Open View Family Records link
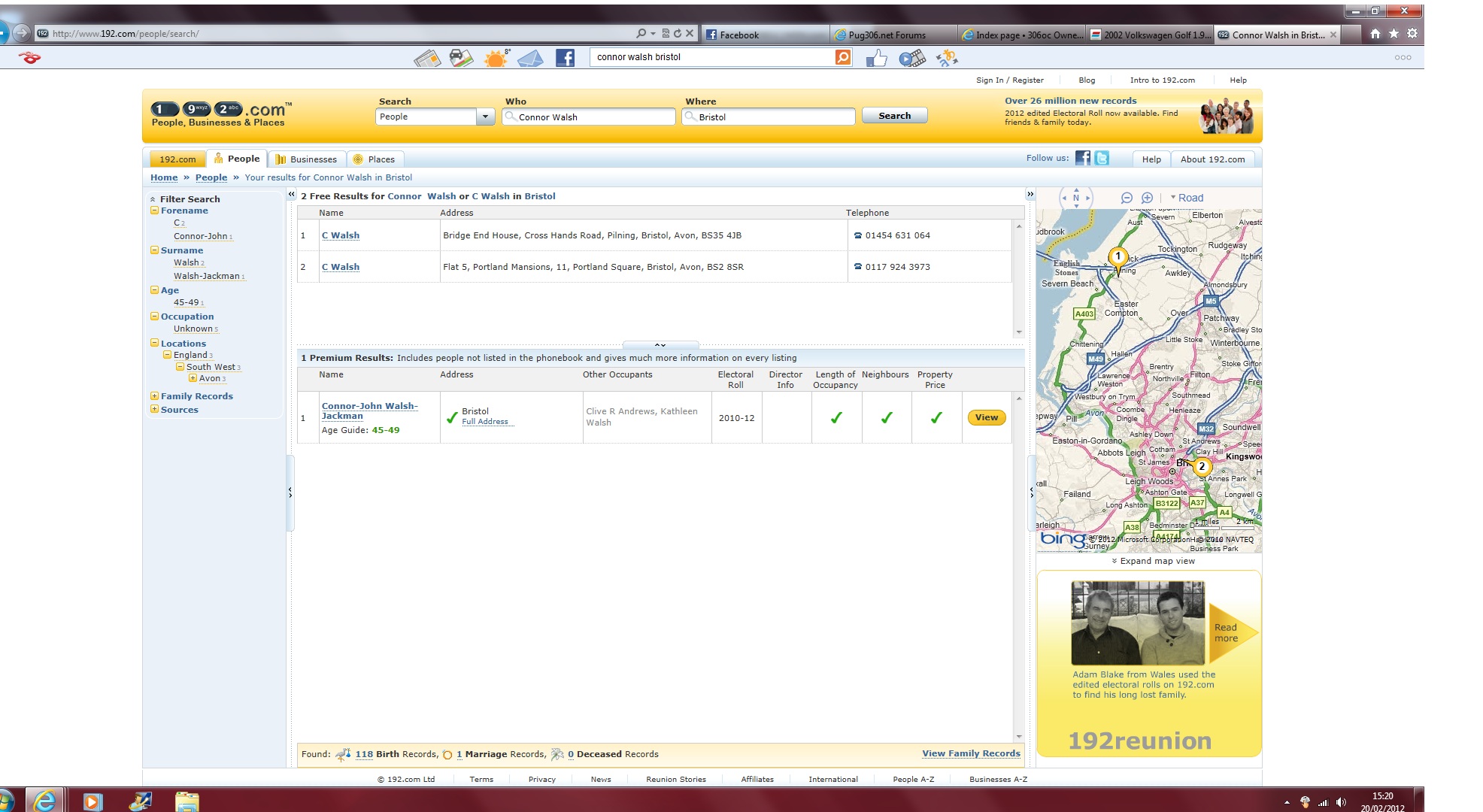1483x812 pixels. click(x=971, y=753)
